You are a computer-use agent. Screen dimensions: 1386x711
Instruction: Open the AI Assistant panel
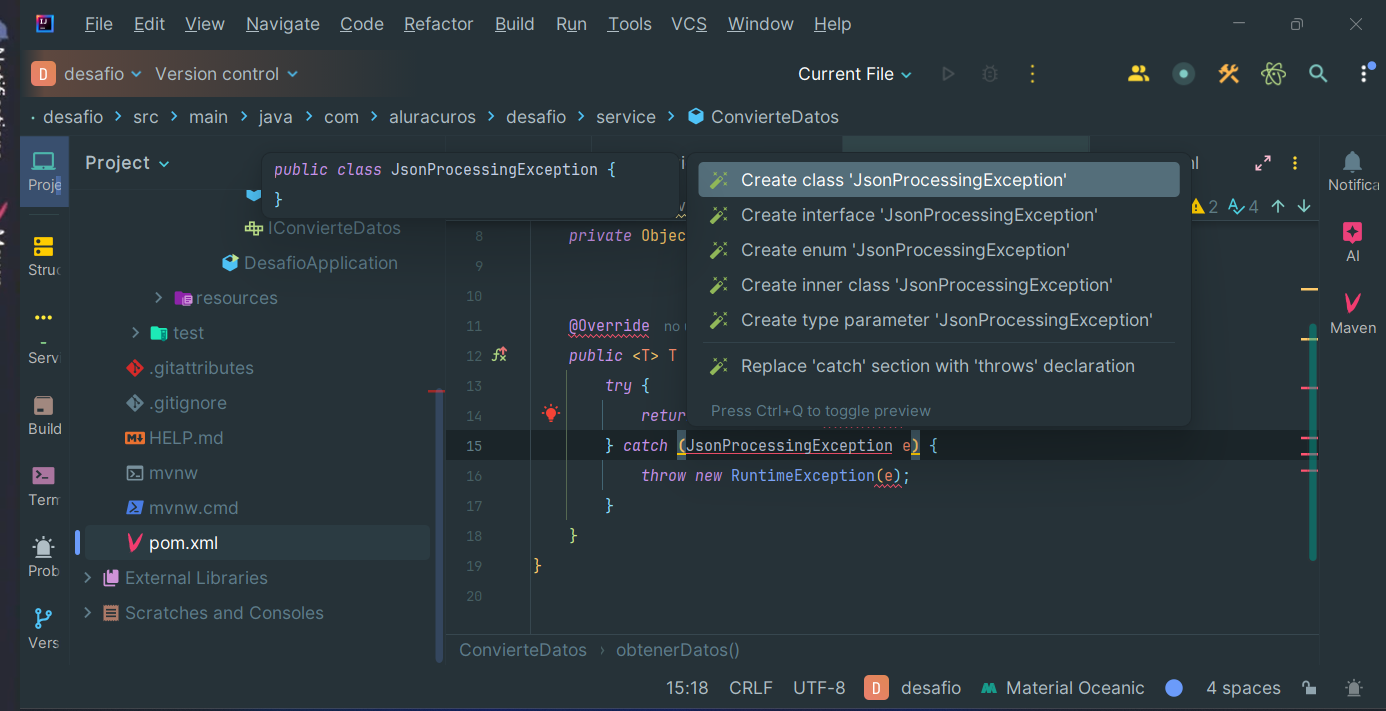1352,241
